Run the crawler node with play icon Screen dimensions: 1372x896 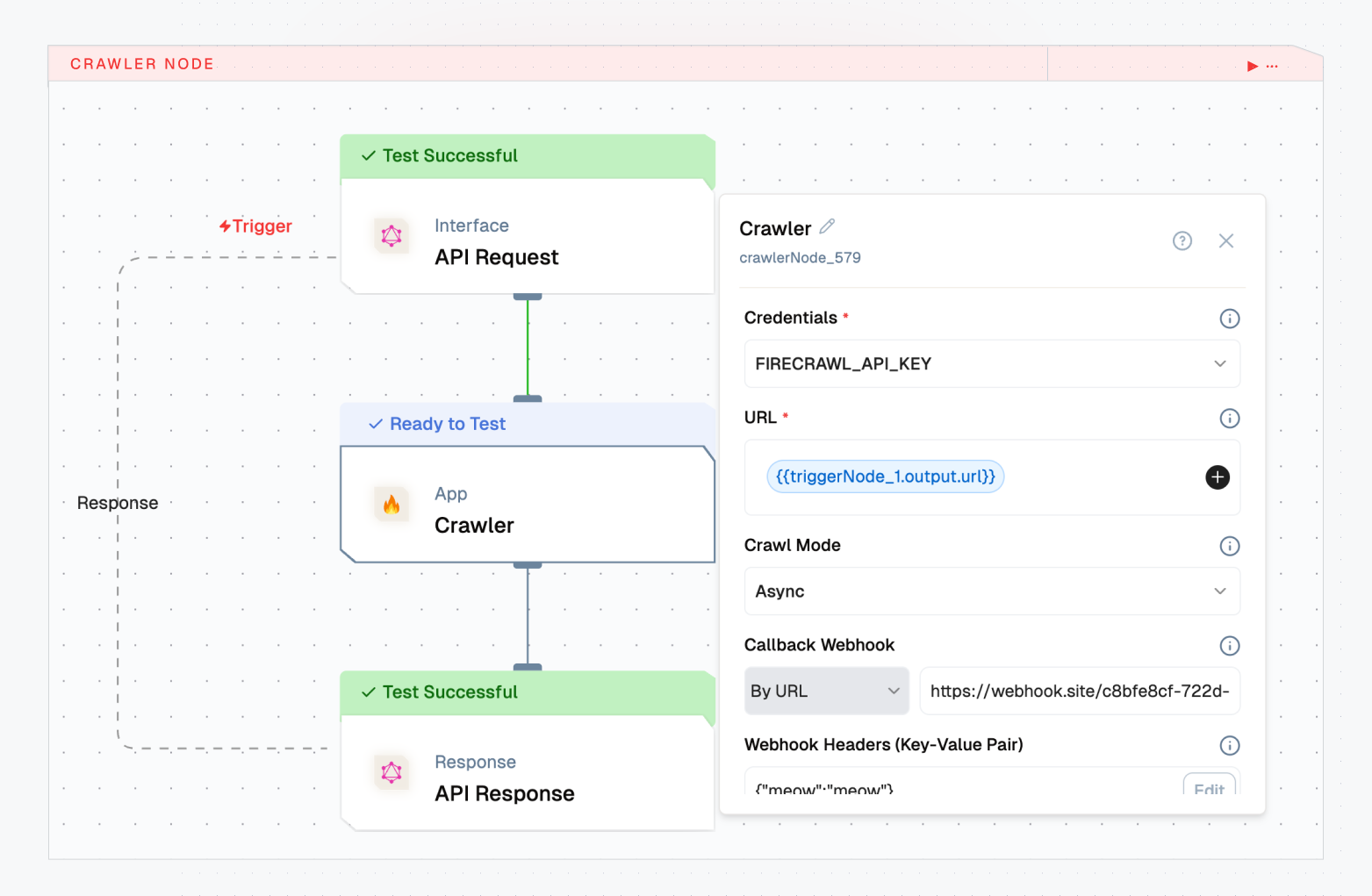(x=1253, y=66)
